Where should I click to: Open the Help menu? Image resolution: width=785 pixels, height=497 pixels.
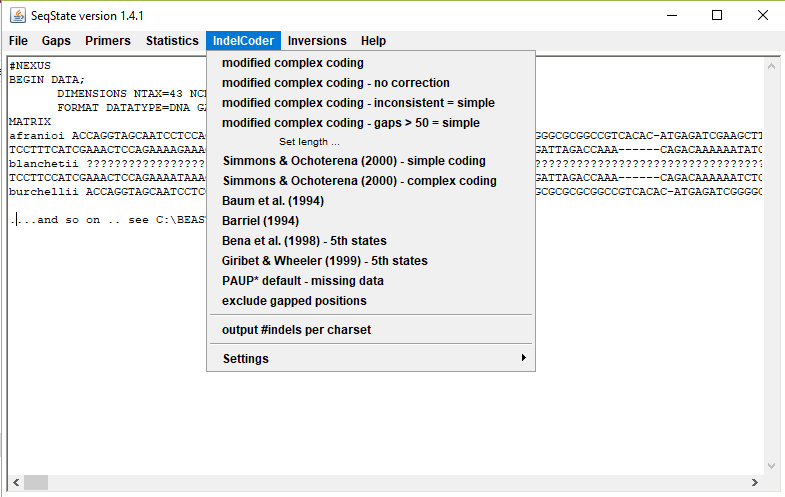[x=373, y=41]
